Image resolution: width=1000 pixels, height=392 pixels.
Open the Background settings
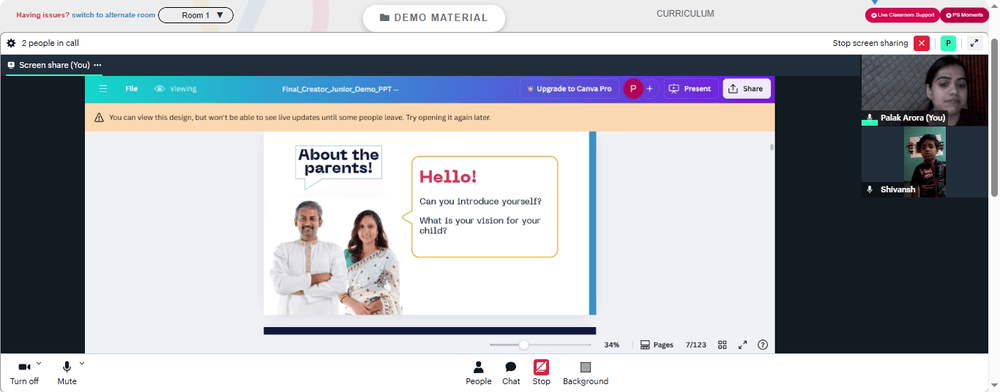[x=585, y=373]
